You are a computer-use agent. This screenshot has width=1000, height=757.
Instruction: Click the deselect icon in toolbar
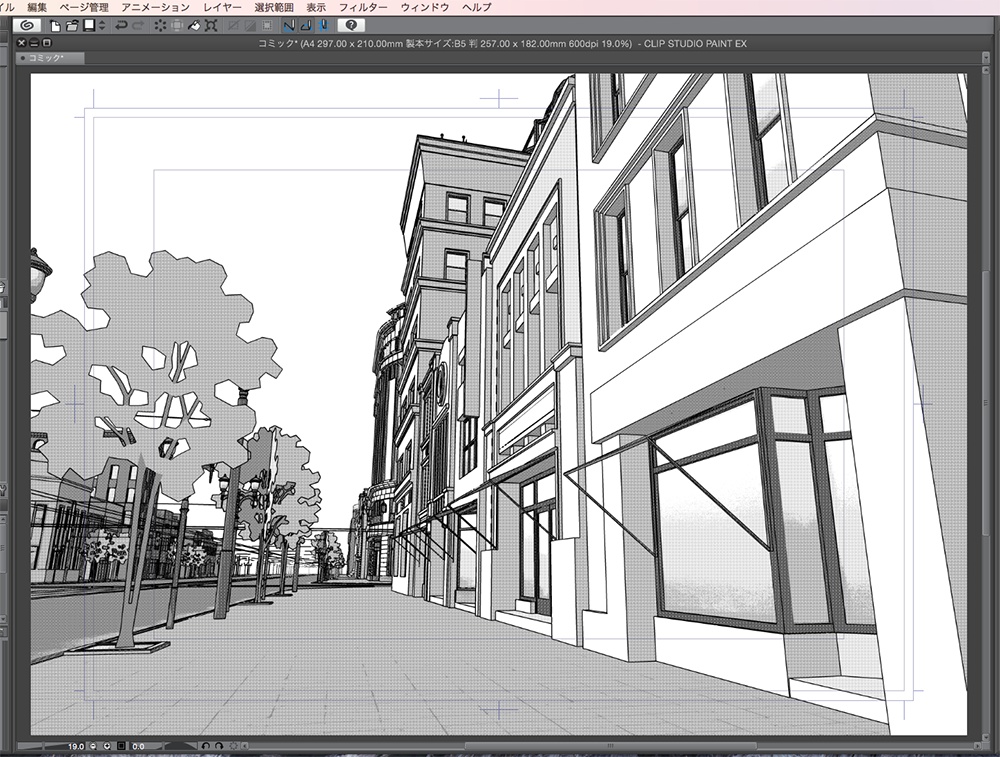(233, 26)
